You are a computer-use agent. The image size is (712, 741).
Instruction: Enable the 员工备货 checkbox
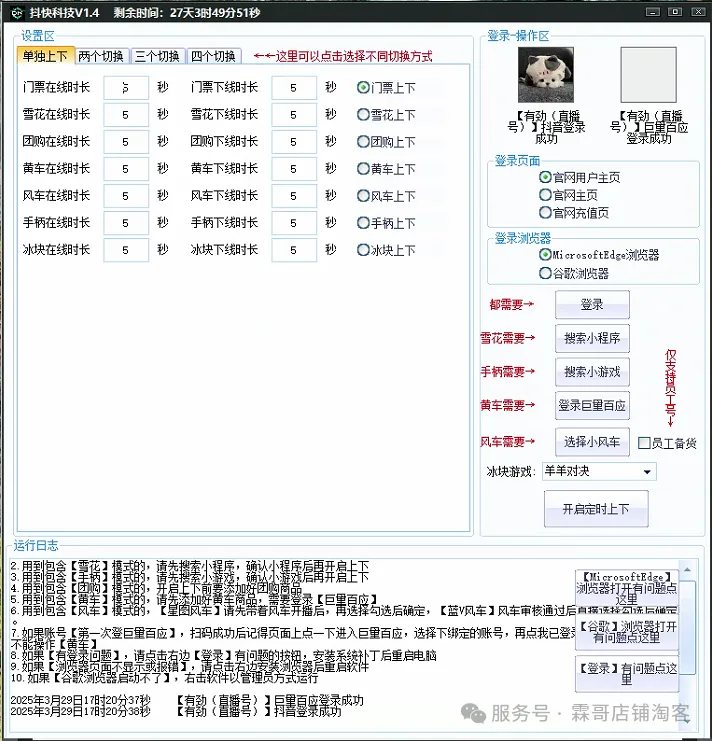645,443
